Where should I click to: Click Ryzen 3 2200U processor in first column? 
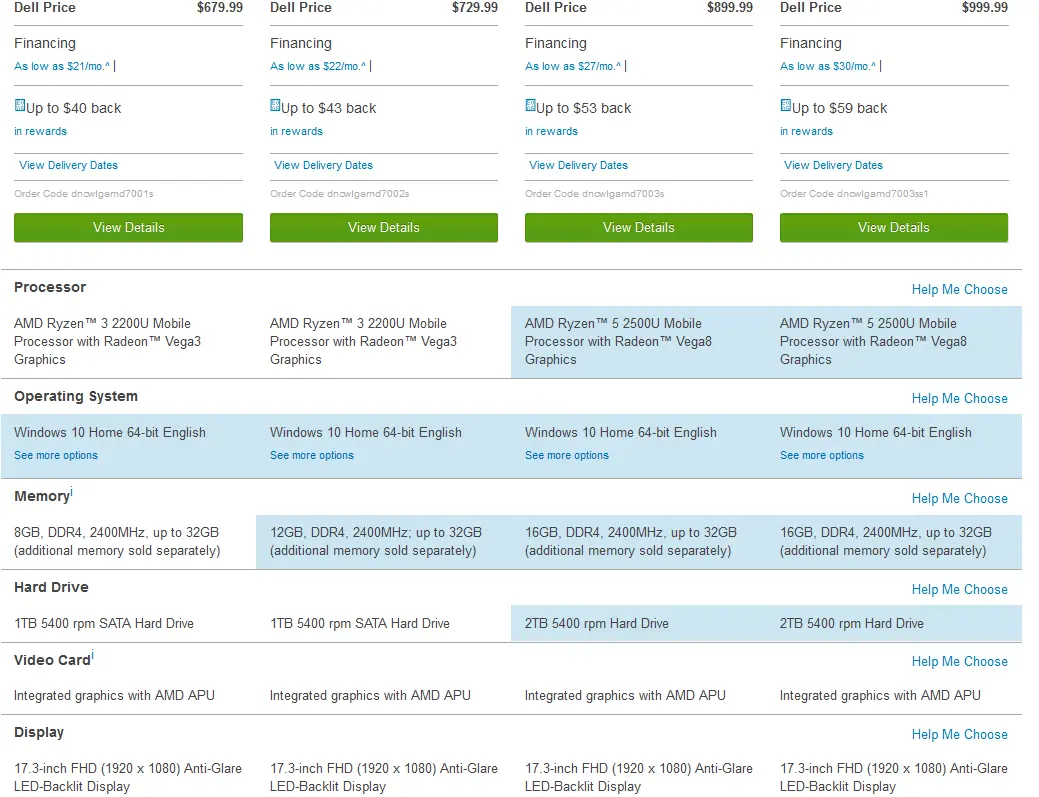[107, 341]
